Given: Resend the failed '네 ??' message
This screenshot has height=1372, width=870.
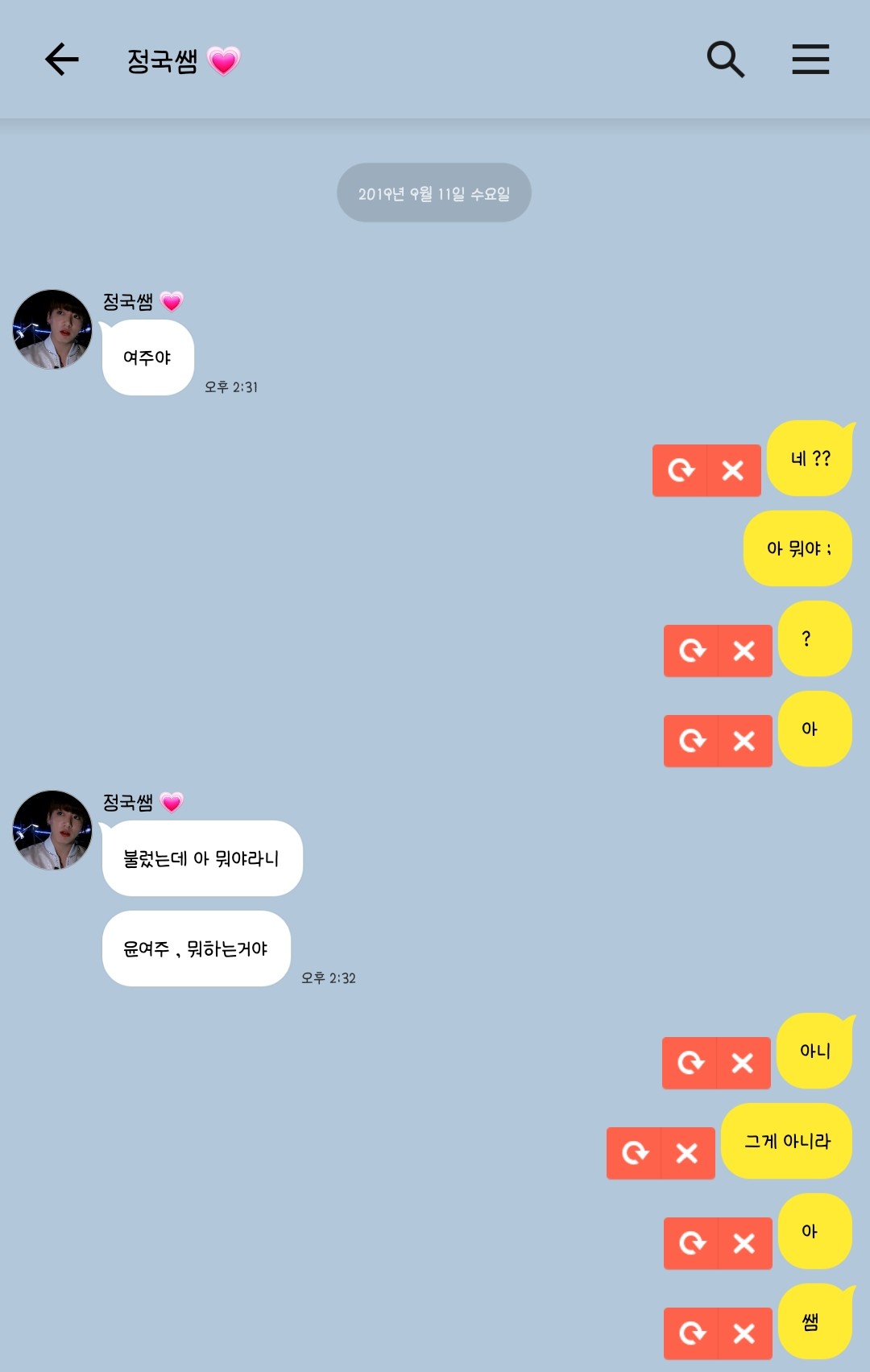Looking at the screenshot, I should point(680,470).
